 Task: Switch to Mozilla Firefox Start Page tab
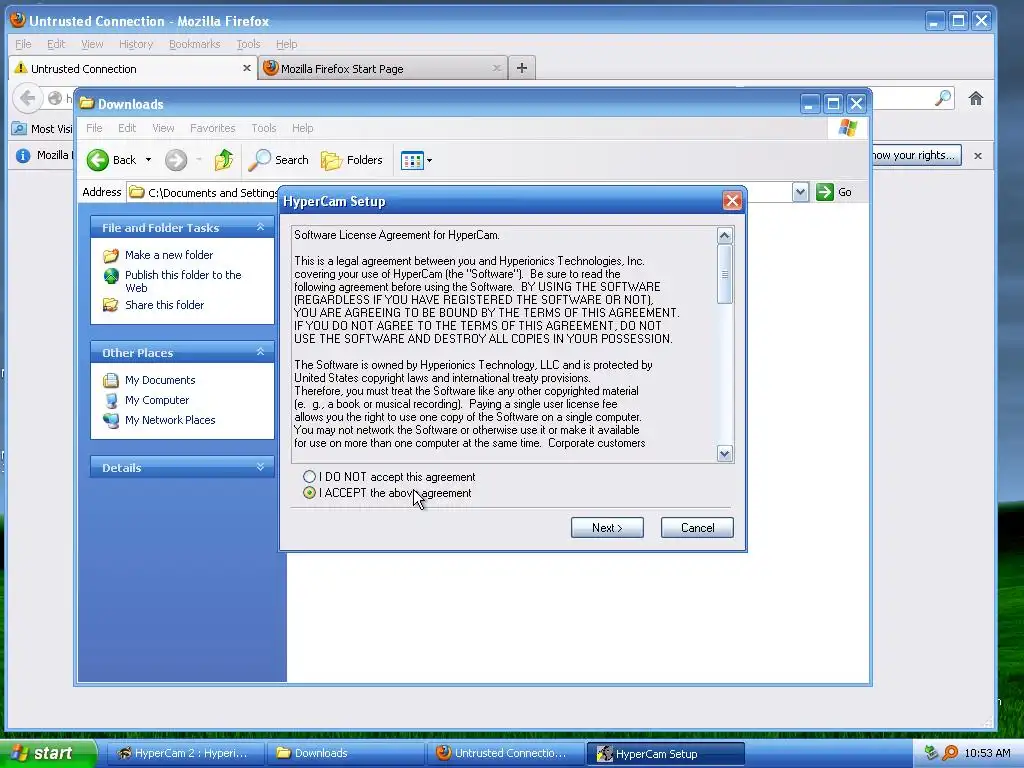coord(383,69)
